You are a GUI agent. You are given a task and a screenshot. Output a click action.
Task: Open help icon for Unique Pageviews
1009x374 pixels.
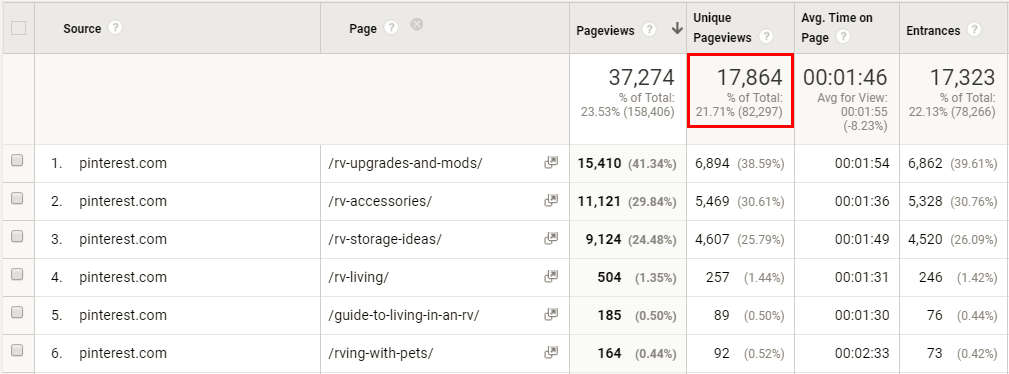coord(766,37)
